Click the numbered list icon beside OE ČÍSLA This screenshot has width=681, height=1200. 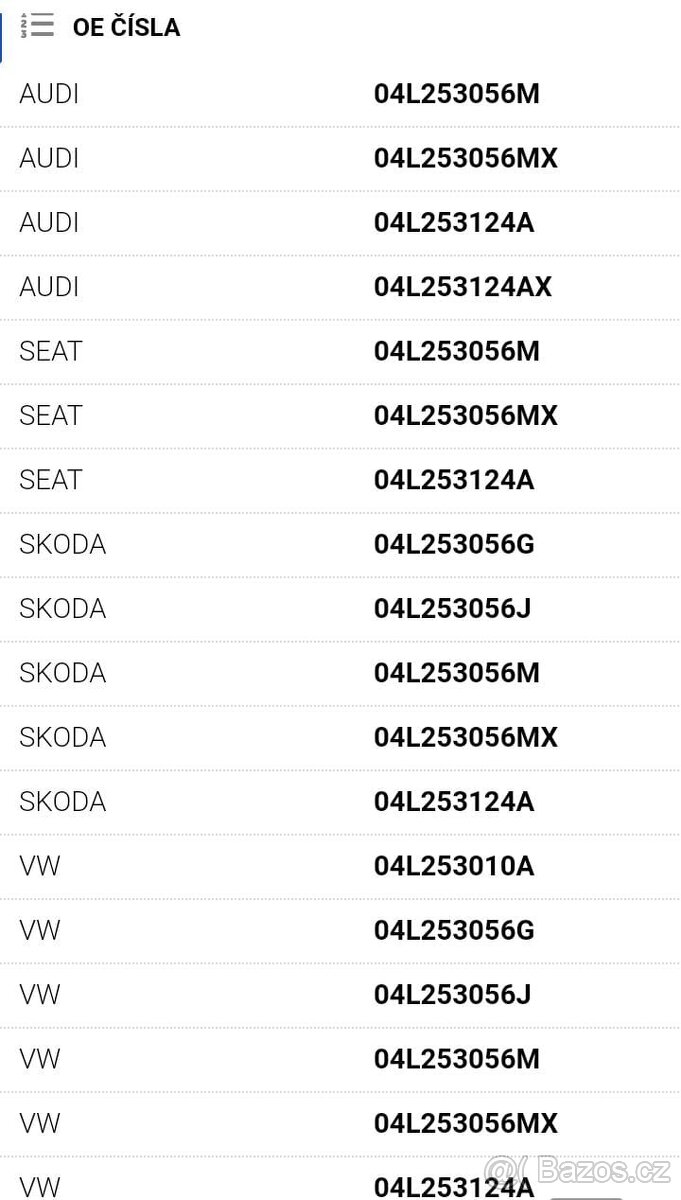[x=37, y=26]
